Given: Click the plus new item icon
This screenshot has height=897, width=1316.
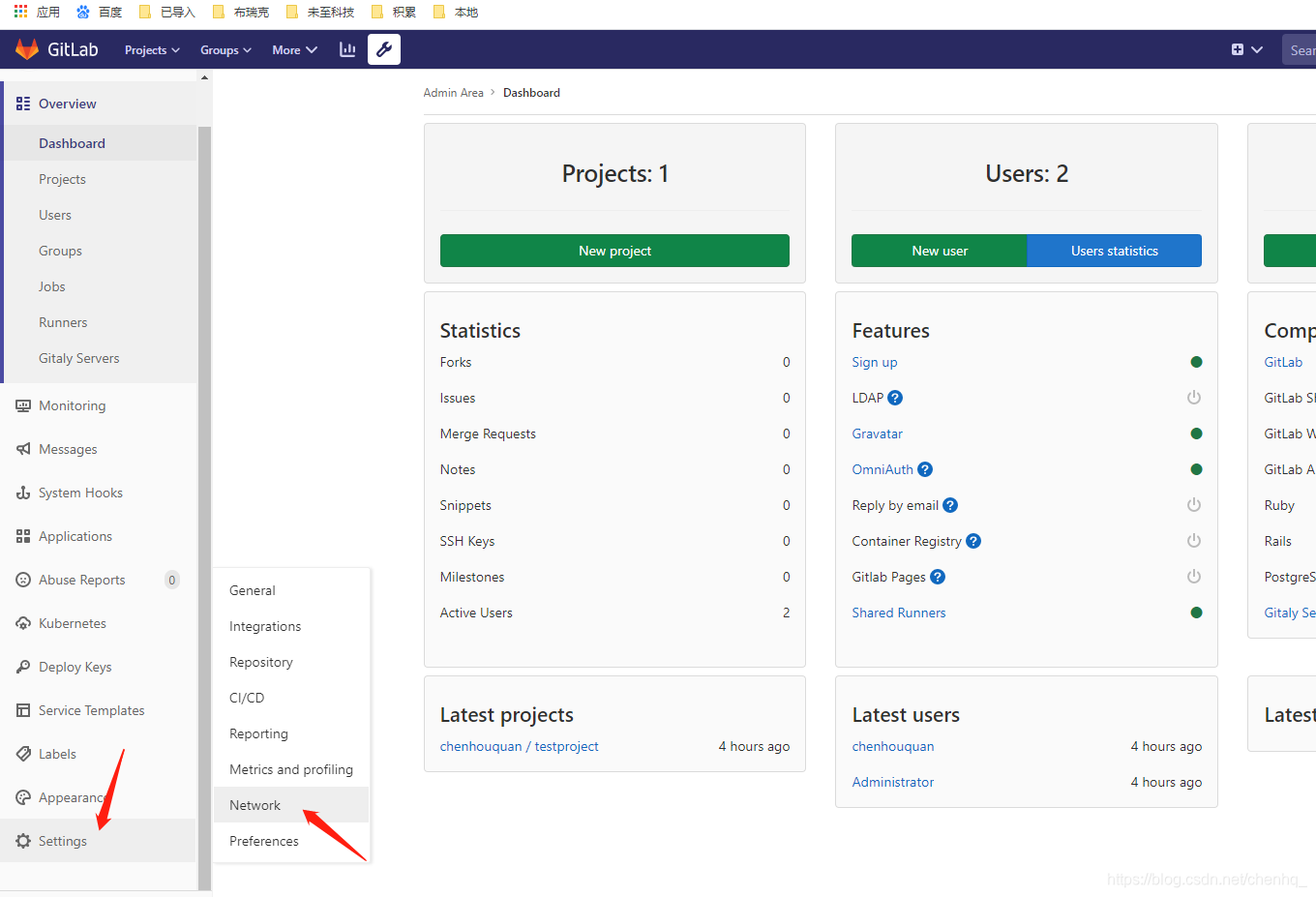Looking at the screenshot, I should coord(1238,49).
